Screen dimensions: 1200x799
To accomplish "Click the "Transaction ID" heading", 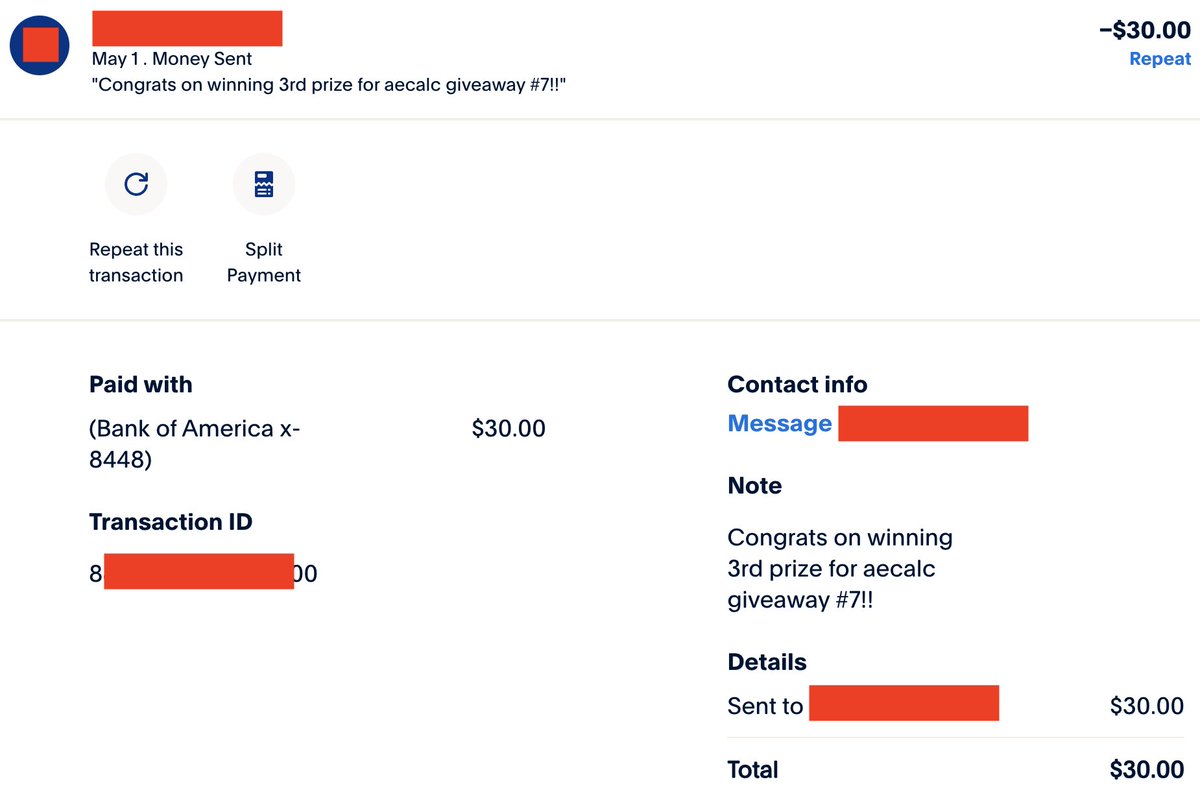I will point(171,522).
